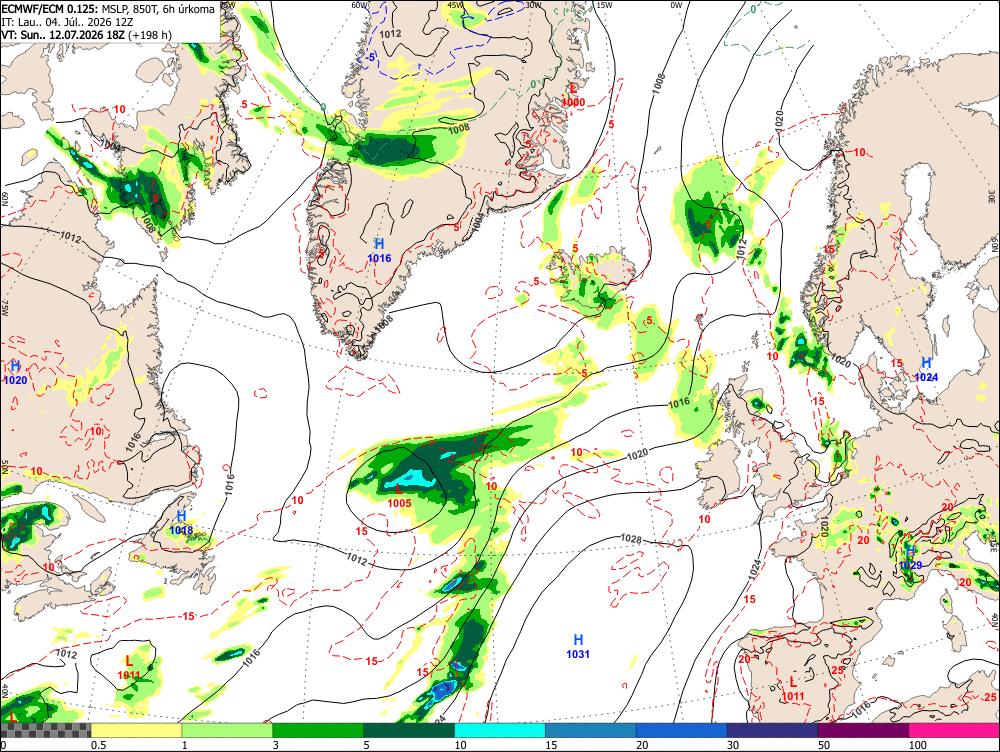Viewport: 1000px width, 752px height.
Task: Click the yellow 0.5–1 mm legend swatch
Action: point(136,730)
